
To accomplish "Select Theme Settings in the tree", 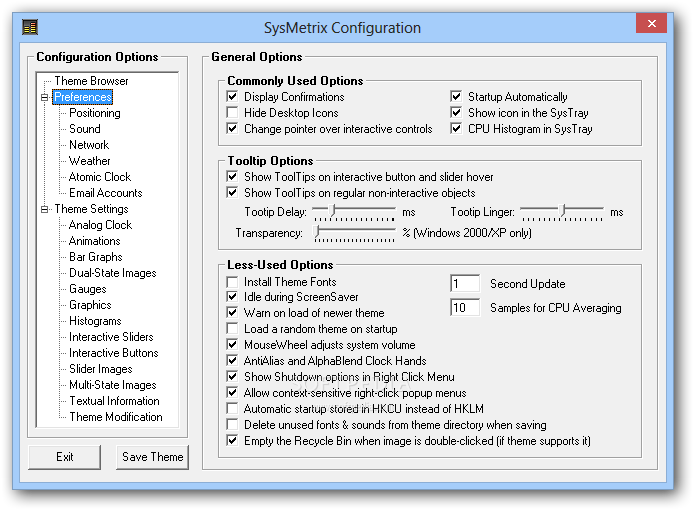I will pyautogui.click(x=91, y=209).
